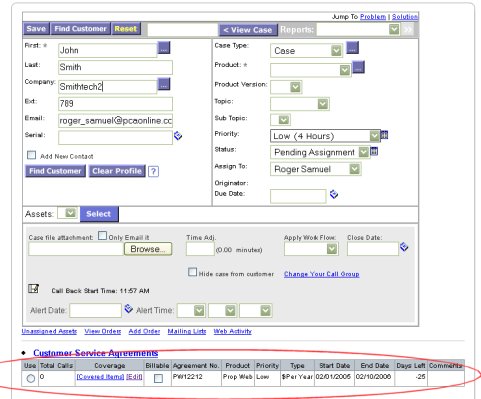Check Billable box for agreement PW12212
Viewport: 481px width, 399px height.
coord(158,378)
